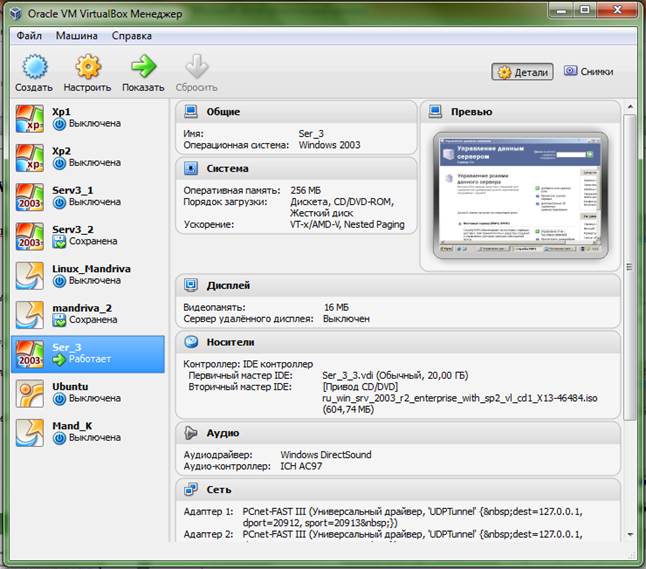Open the Справка menu
Viewport: 646px width, 569px height.
point(132,36)
